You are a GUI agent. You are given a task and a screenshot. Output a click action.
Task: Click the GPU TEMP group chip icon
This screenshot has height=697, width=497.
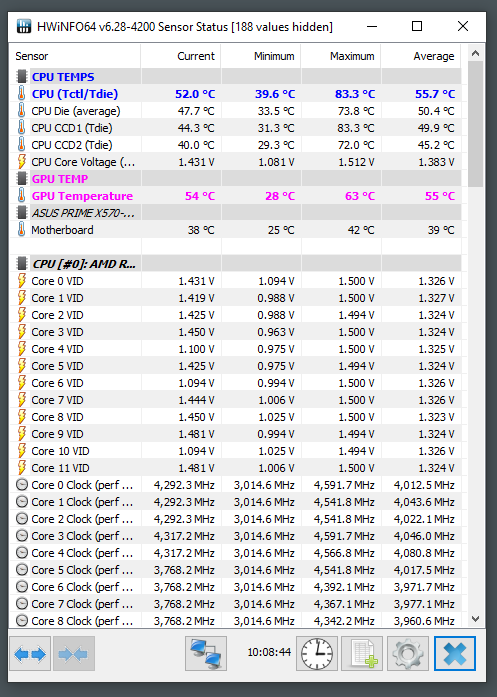pyautogui.click(x=21, y=179)
